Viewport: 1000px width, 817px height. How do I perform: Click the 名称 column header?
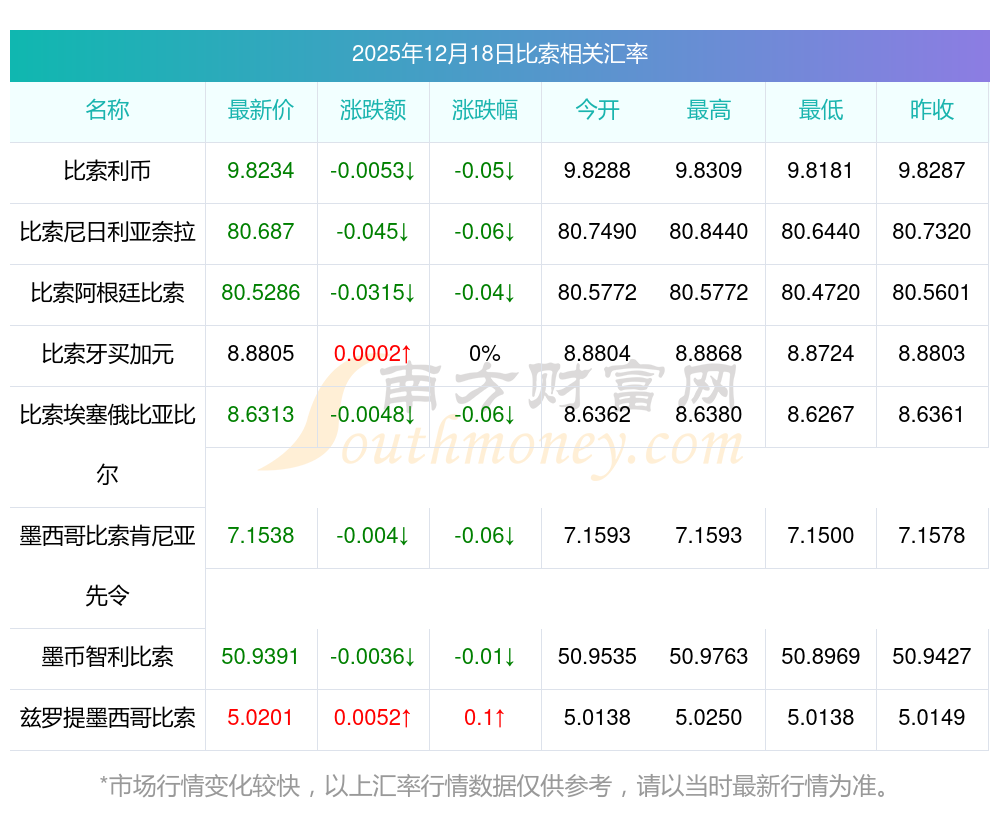[x=107, y=111]
